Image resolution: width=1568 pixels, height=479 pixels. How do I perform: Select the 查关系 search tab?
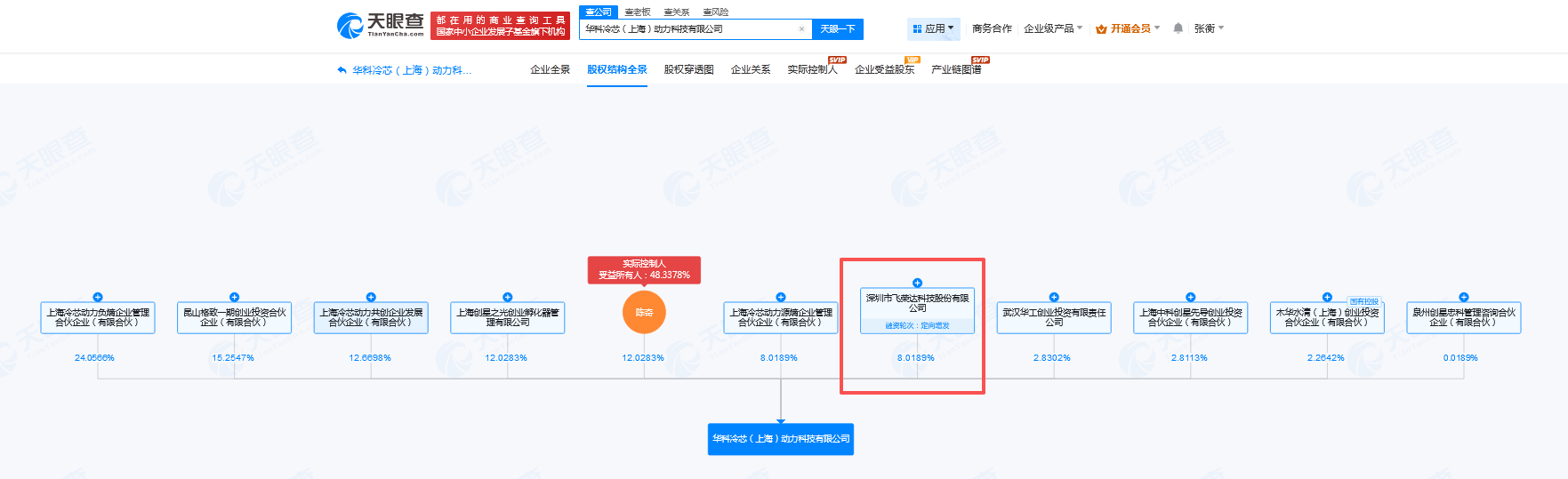(x=677, y=12)
